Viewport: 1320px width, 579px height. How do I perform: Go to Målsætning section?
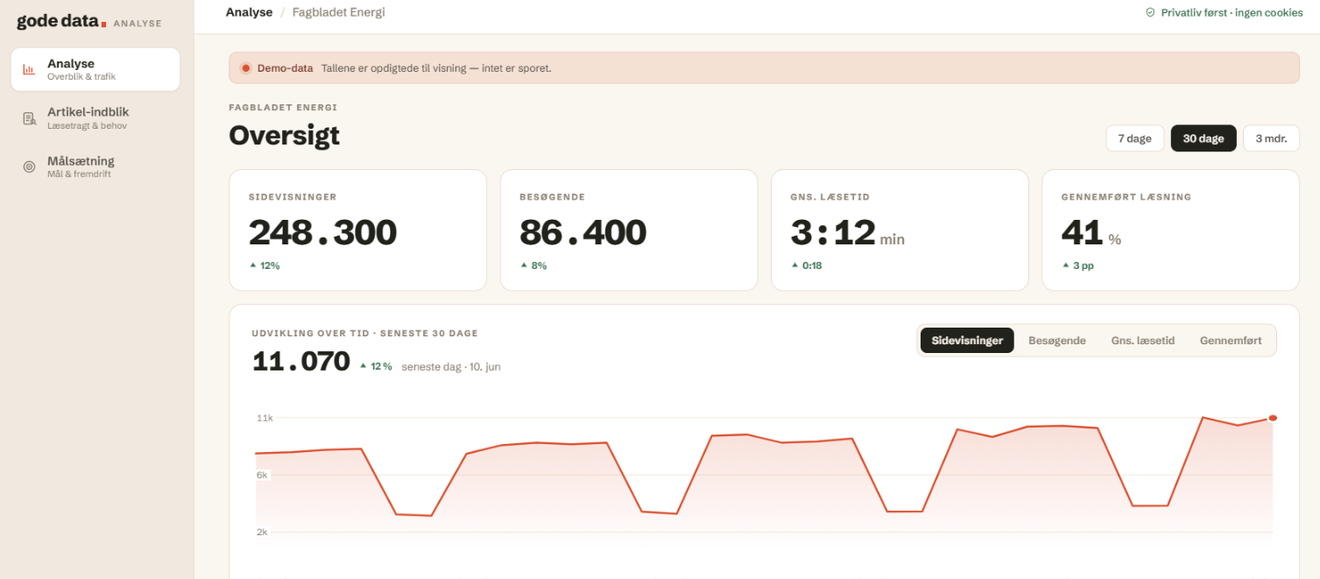(x=96, y=167)
